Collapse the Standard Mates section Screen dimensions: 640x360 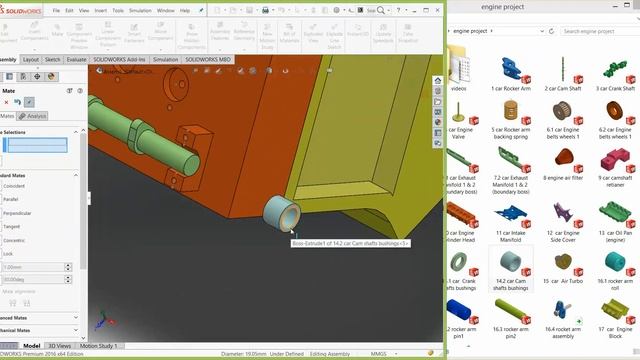(x=76, y=175)
